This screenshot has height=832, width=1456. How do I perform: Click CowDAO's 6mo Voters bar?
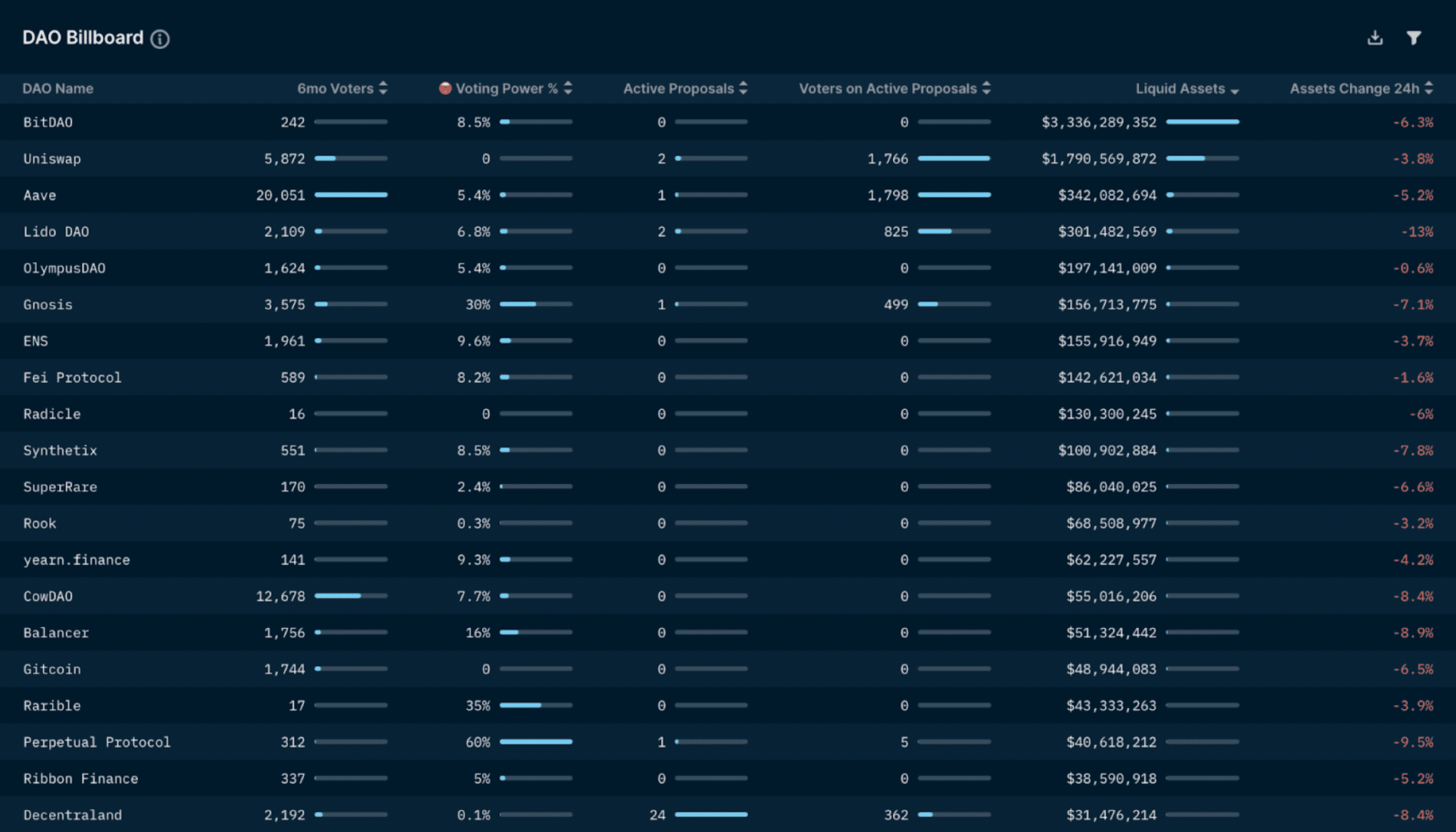point(351,596)
